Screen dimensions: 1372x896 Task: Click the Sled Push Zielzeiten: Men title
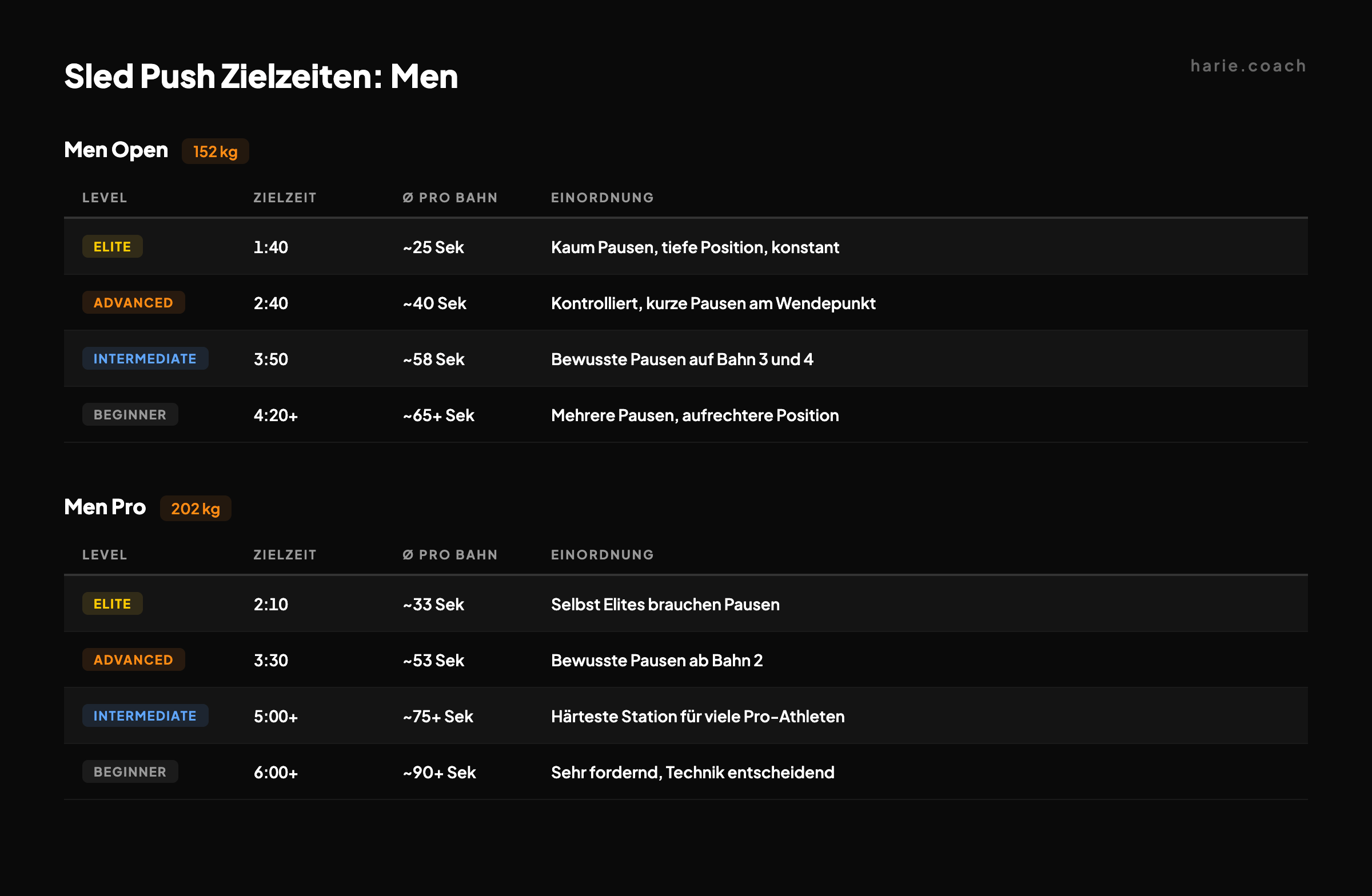point(261,77)
